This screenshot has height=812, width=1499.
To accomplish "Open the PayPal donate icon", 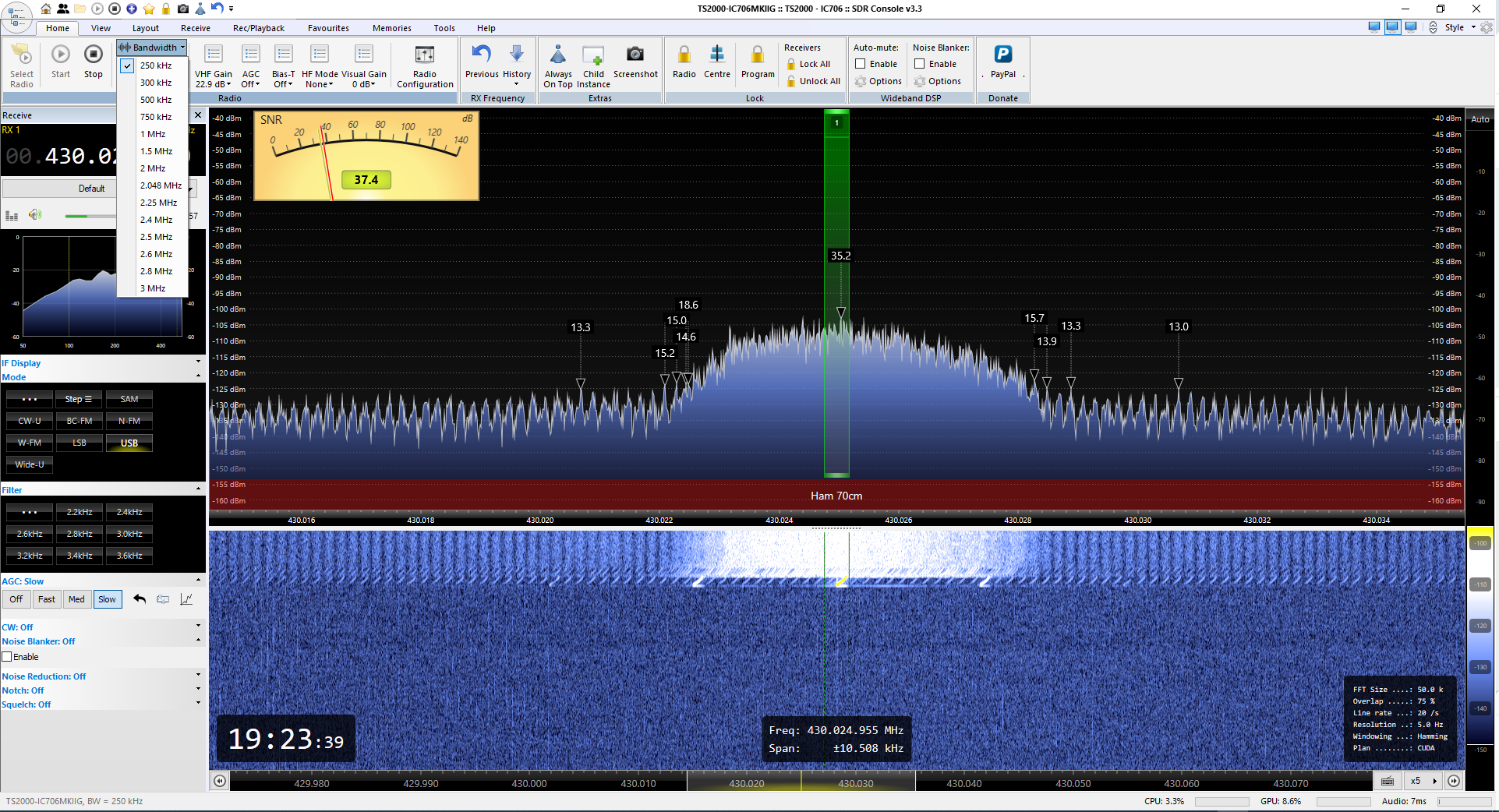I will (1002, 55).
